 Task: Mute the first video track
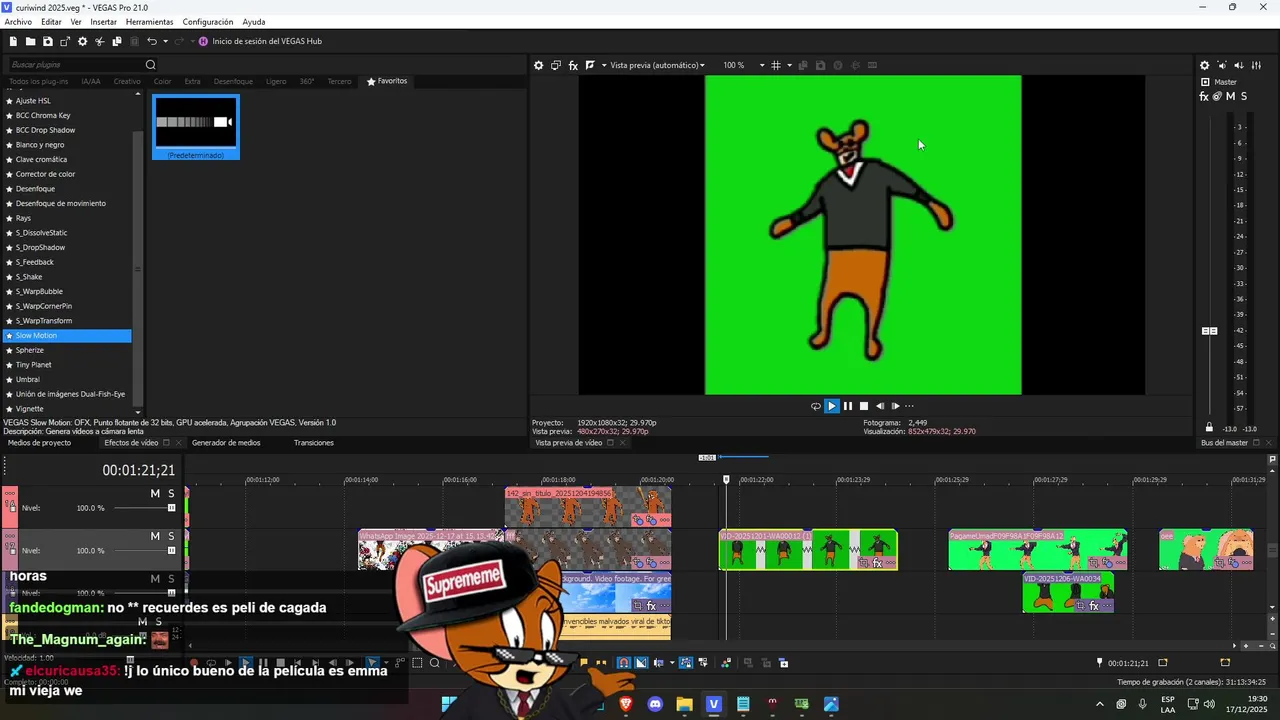click(x=155, y=494)
